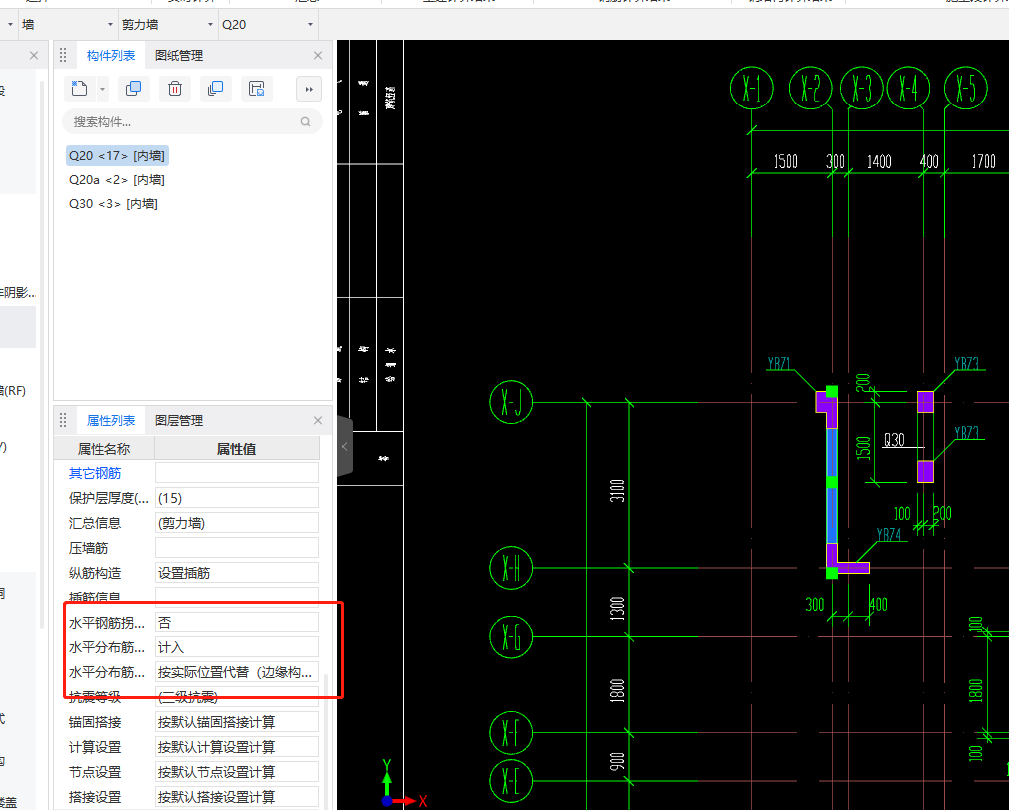Image resolution: width=1009 pixels, height=810 pixels.
Task: Close the left navigation panel
Action: tap(34, 56)
